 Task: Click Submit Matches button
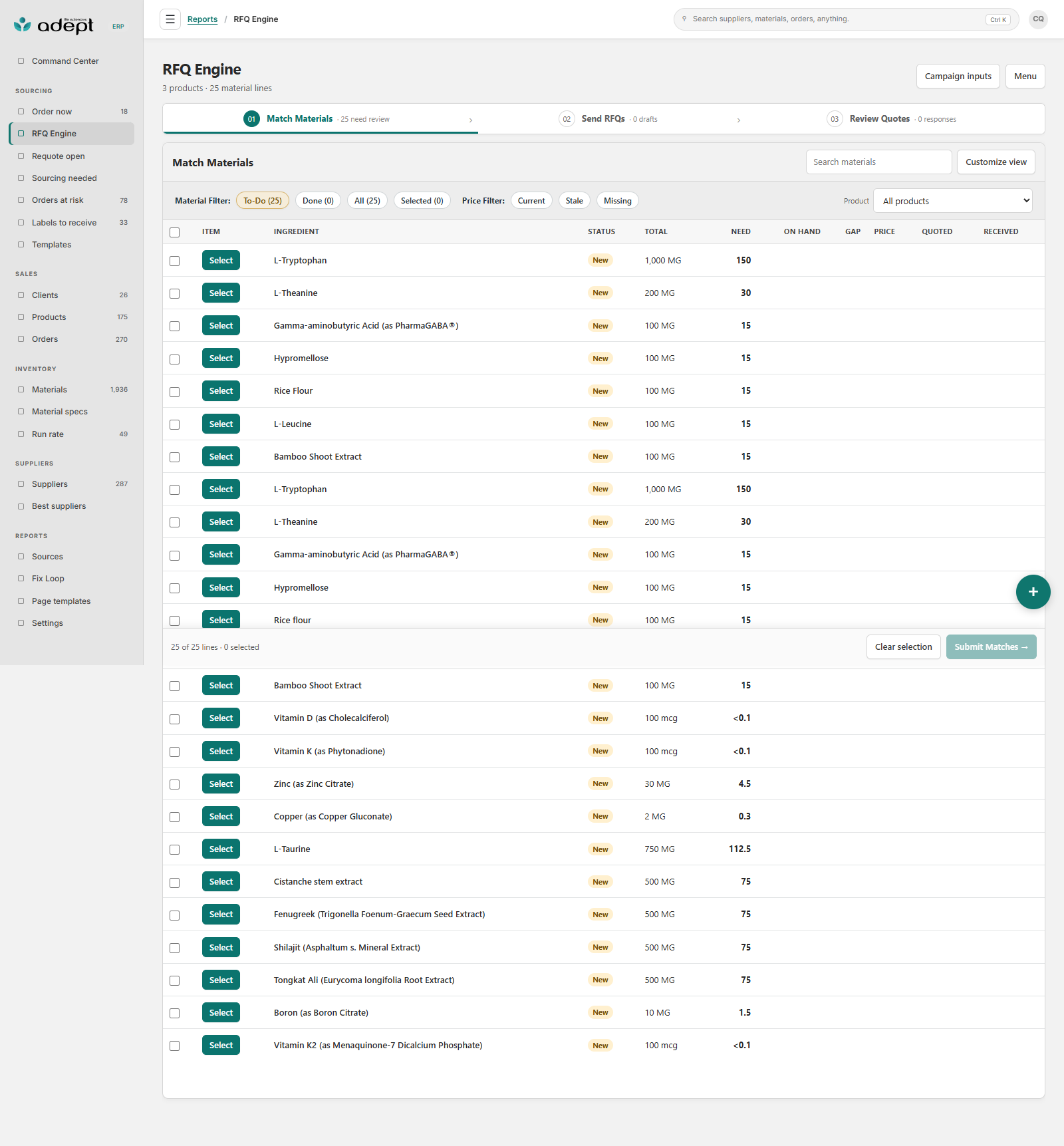991,647
